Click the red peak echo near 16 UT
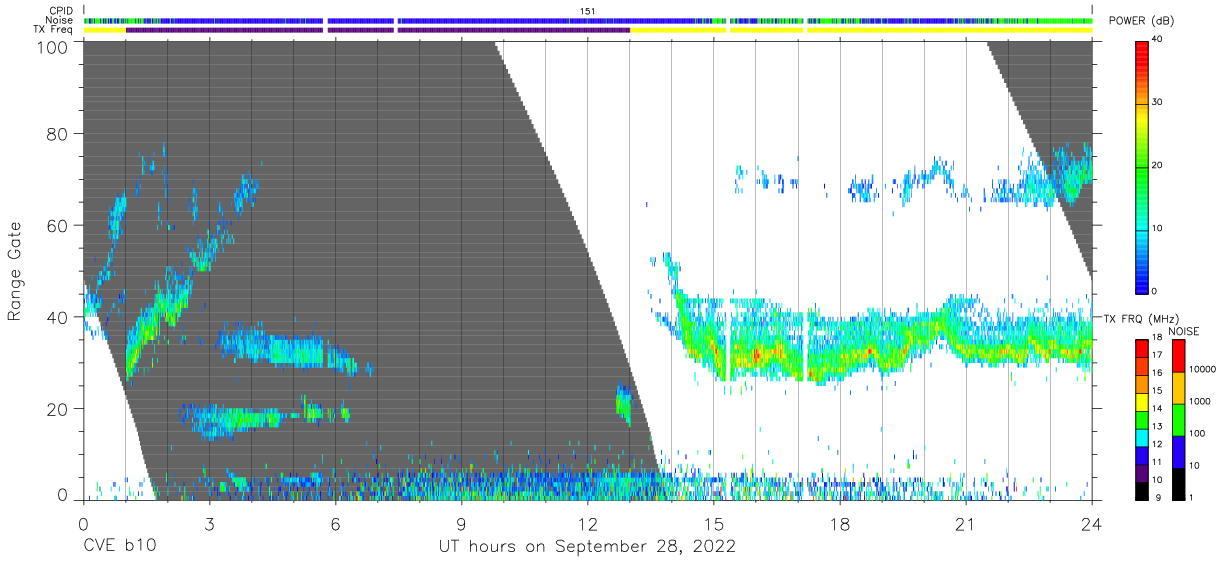This screenshot has height=567, width=1228. (757, 353)
